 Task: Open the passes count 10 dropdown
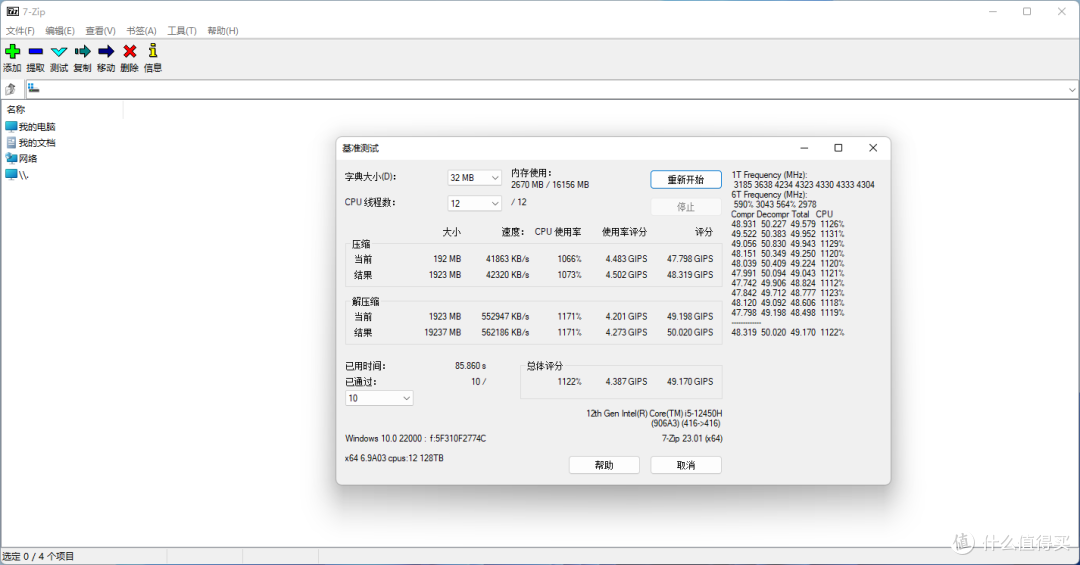click(x=379, y=398)
